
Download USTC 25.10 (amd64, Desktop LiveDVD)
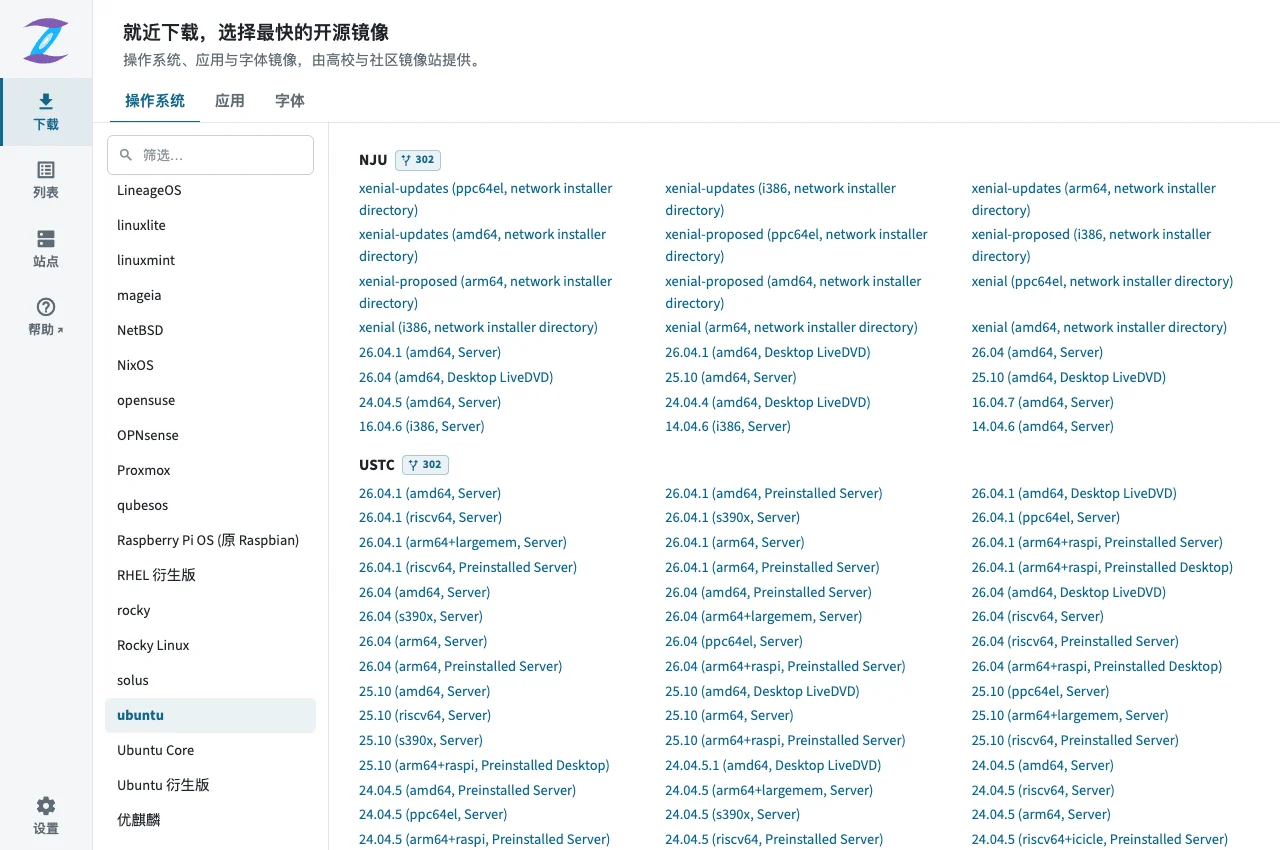762,692
